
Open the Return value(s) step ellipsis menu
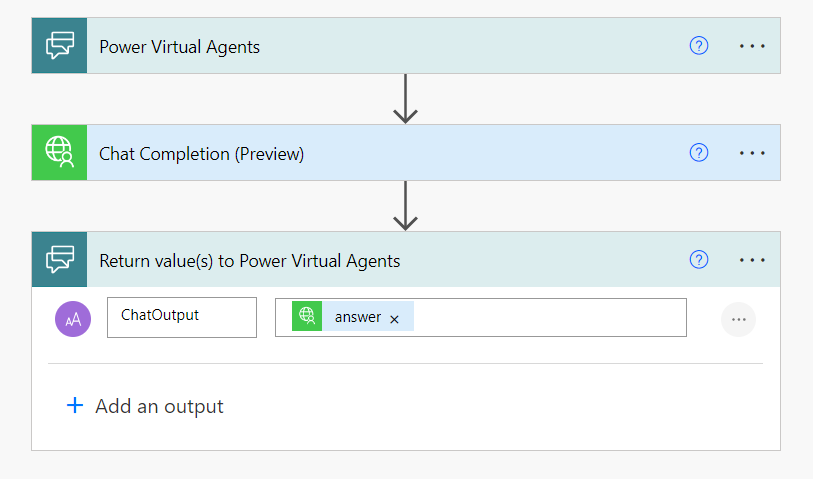tap(752, 260)
